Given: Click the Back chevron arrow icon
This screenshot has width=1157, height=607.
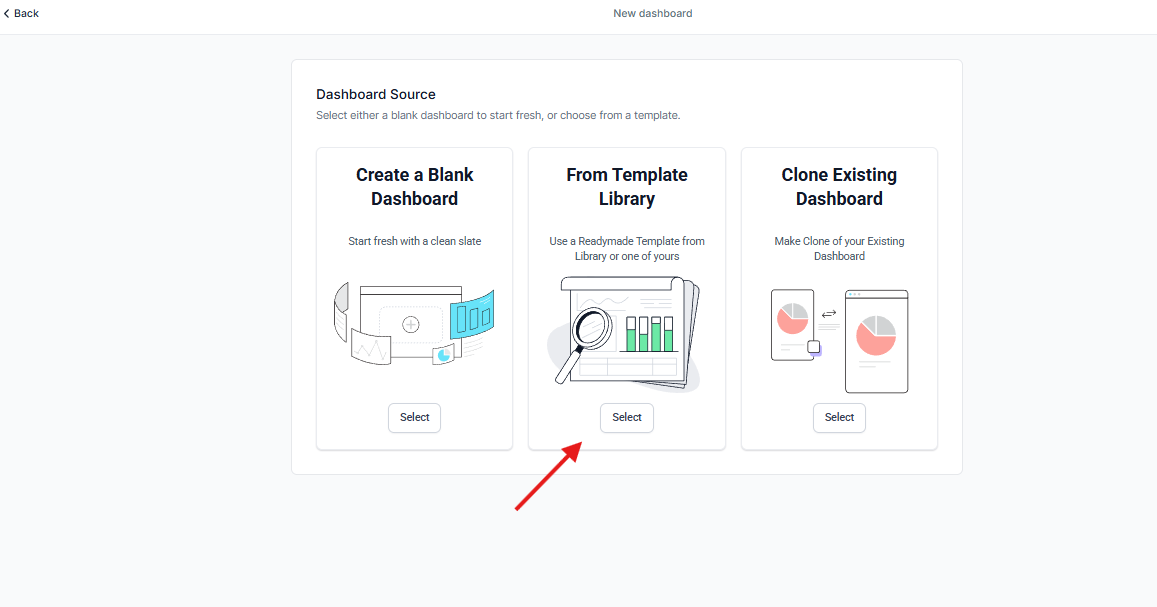Looking at the screenshot, I should pyautogui.click(x=7, y=14).
